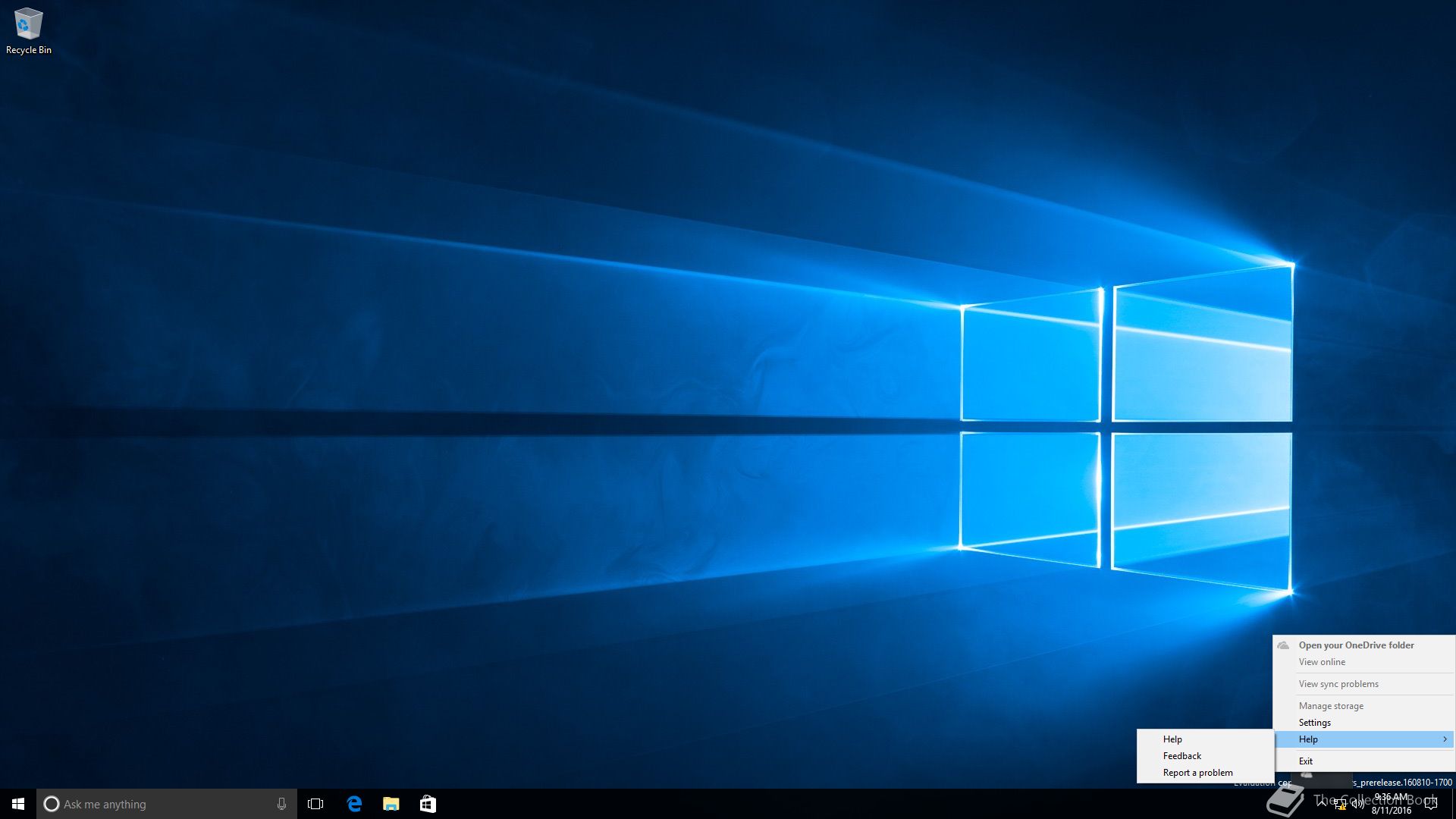Open Task View from the taskbar

click(x=315, y=804)
